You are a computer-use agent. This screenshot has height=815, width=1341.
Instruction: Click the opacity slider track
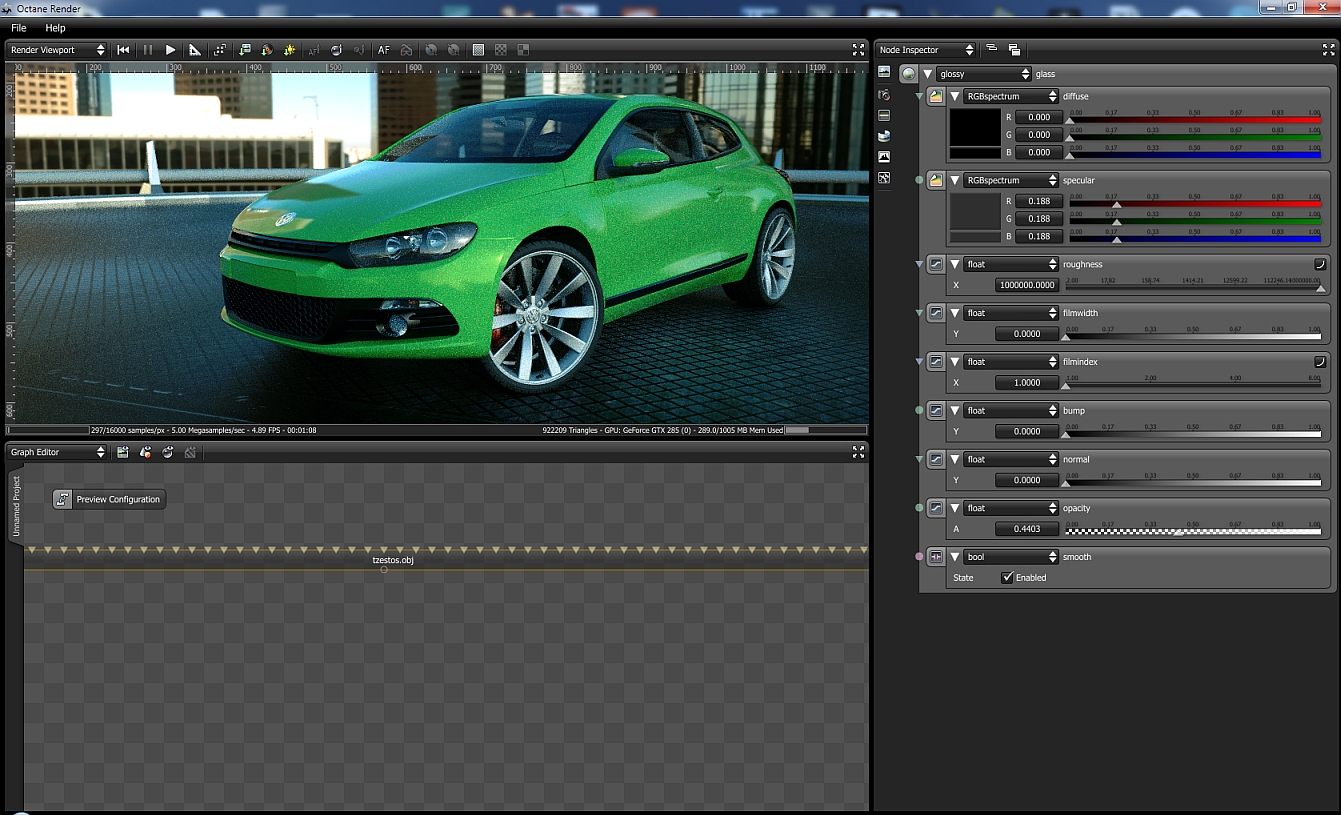pyautogui.click(x=1195, y=530)
